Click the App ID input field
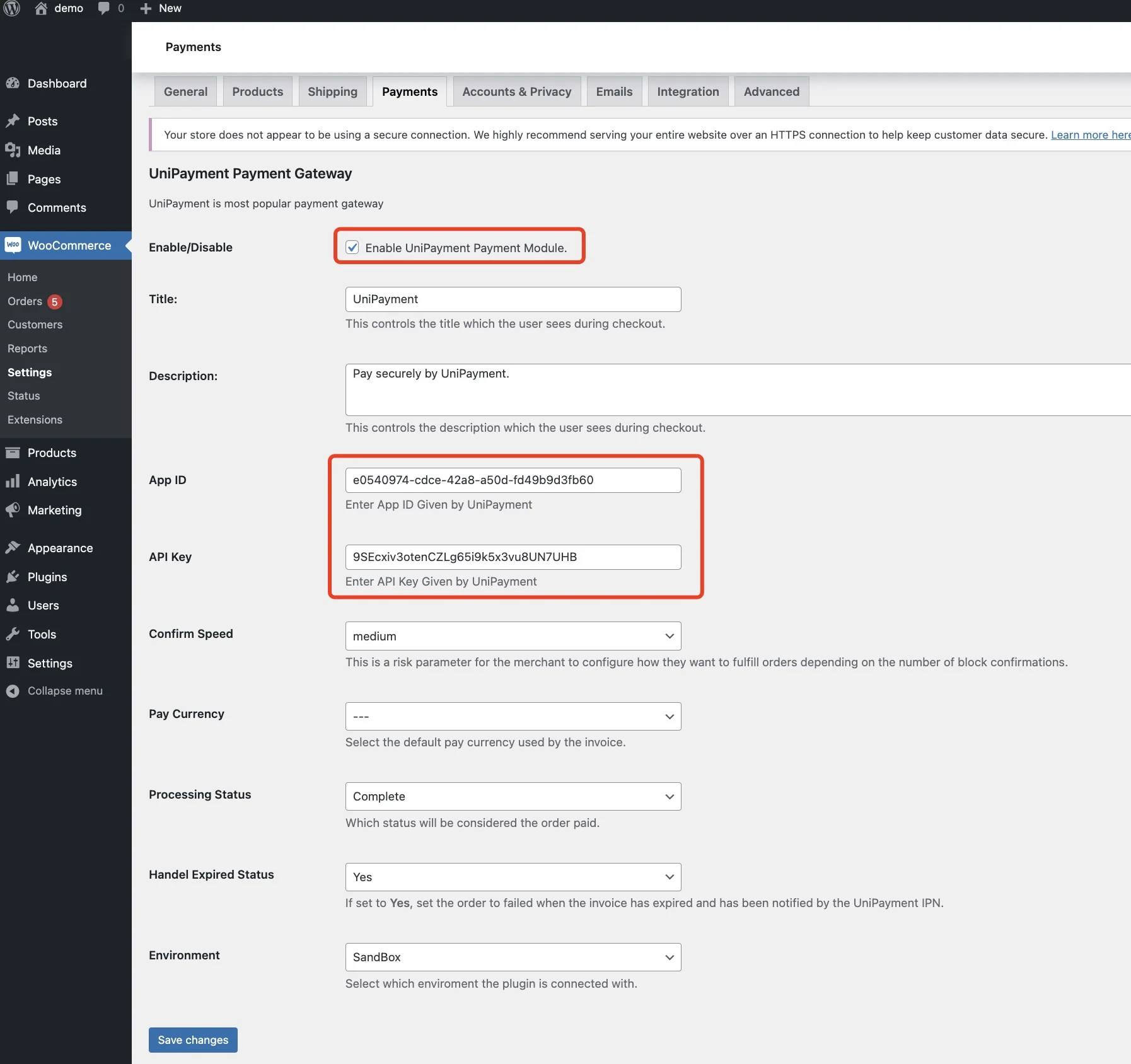 click(513, 480)
